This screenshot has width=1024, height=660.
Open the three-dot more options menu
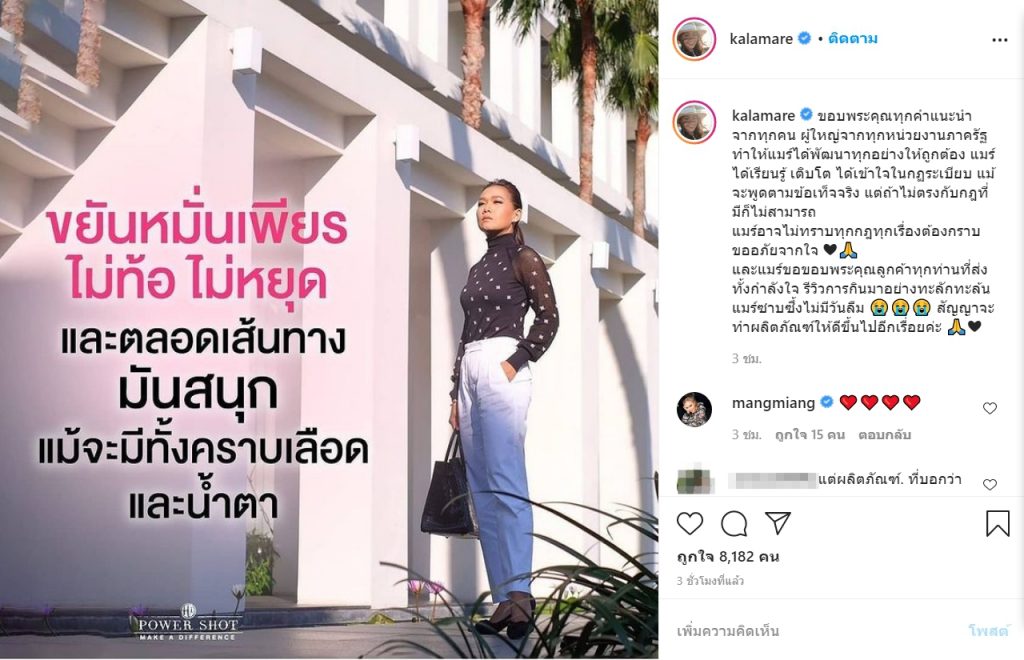pos(999,40)
